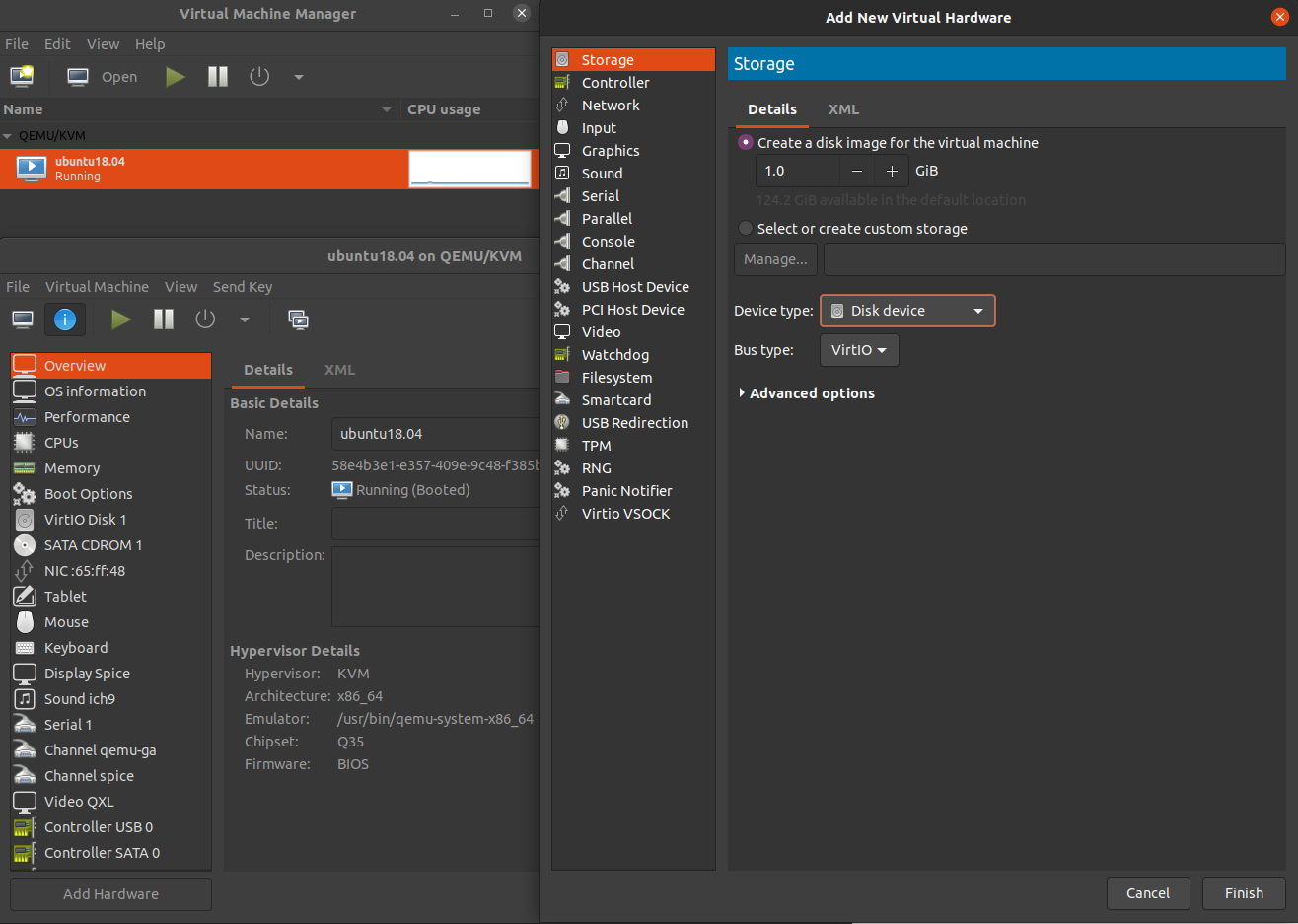Click Run button in Virtual Machine Manager toolbar
Viewport: 1298px width, 924px height.
(x=175, y=77)
